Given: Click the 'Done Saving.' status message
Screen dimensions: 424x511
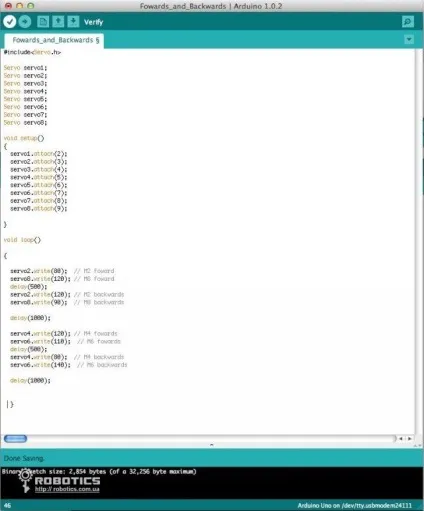Looking at the screenshot, I should coord(24,459).
